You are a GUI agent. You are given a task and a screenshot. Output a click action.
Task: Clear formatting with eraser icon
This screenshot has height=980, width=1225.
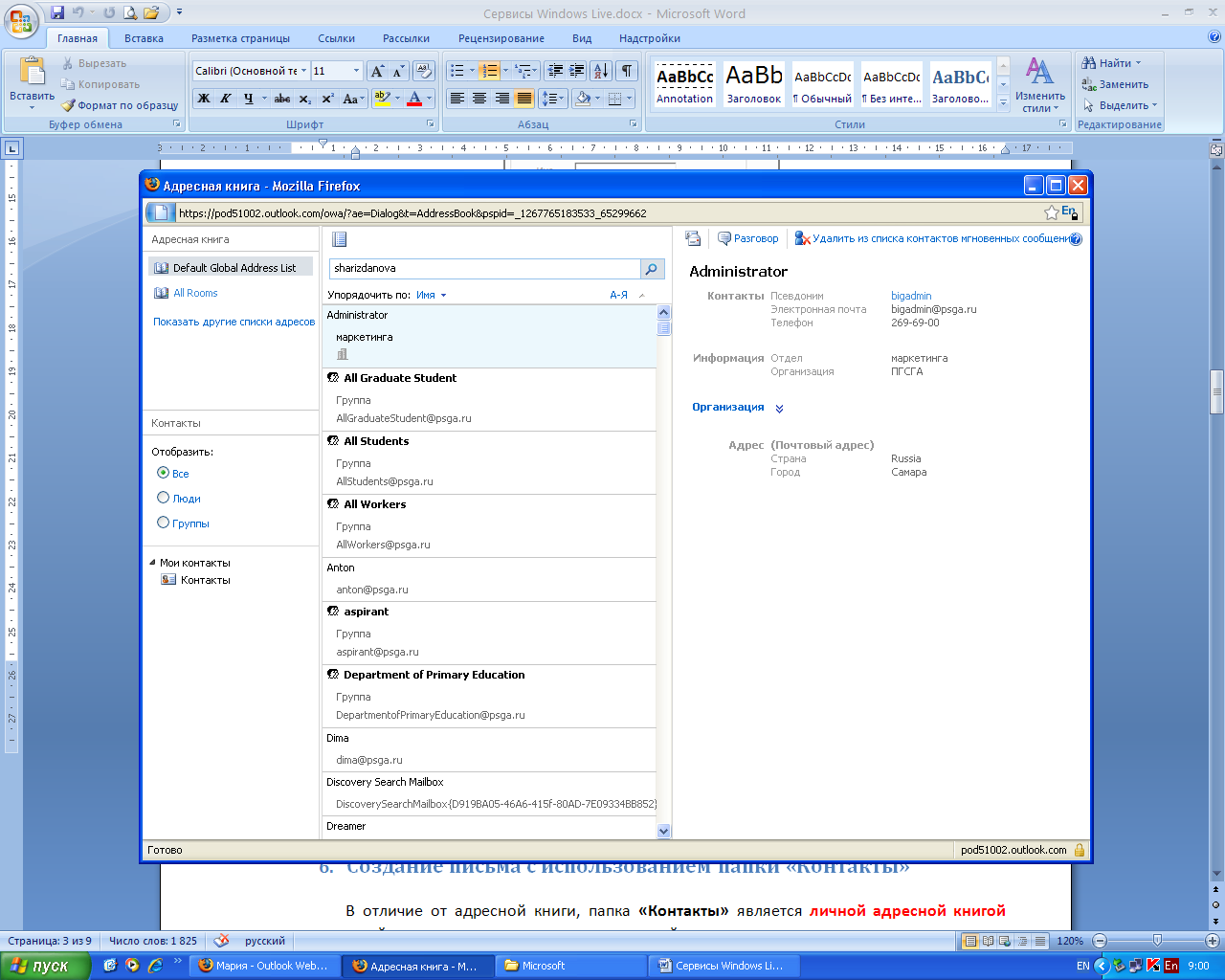425,71
